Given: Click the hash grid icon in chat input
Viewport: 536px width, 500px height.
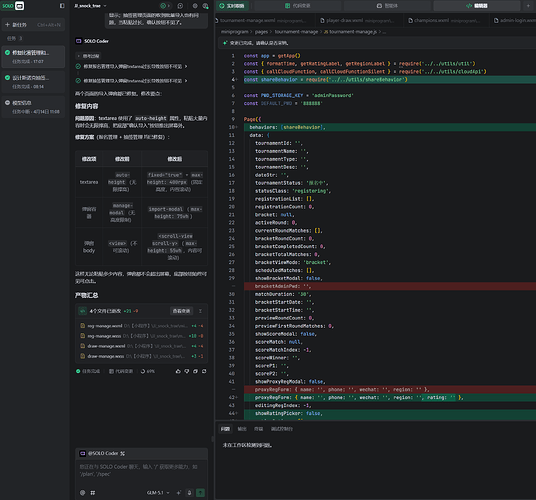Looking at the screenshot, I should pos(93,492).
